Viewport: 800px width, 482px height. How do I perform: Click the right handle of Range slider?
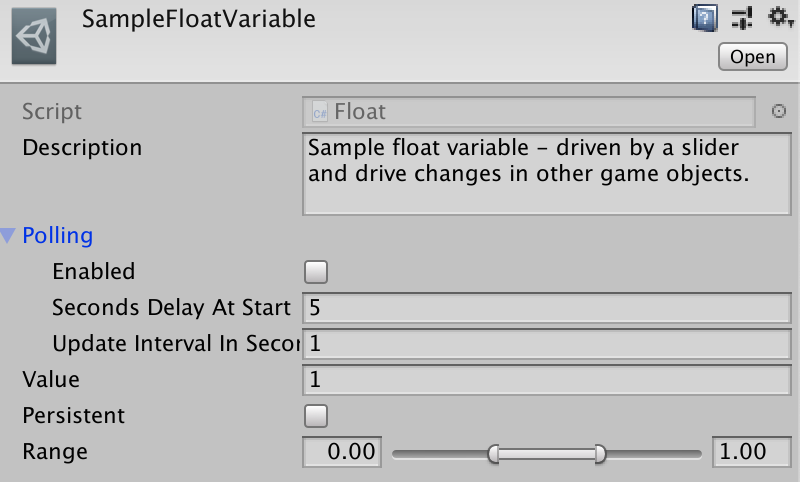pos(601,453)
